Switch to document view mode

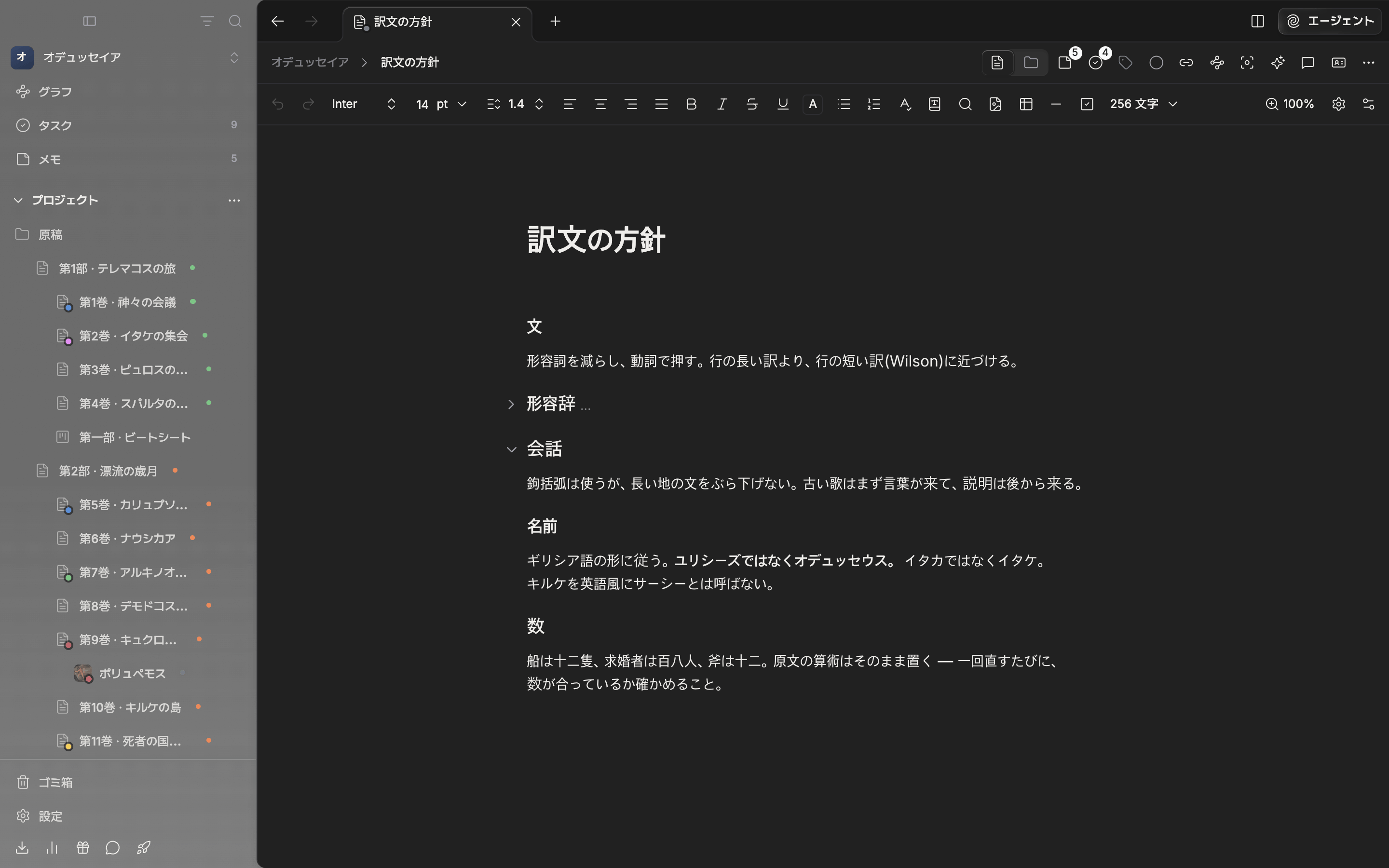(x=997, y=63)
